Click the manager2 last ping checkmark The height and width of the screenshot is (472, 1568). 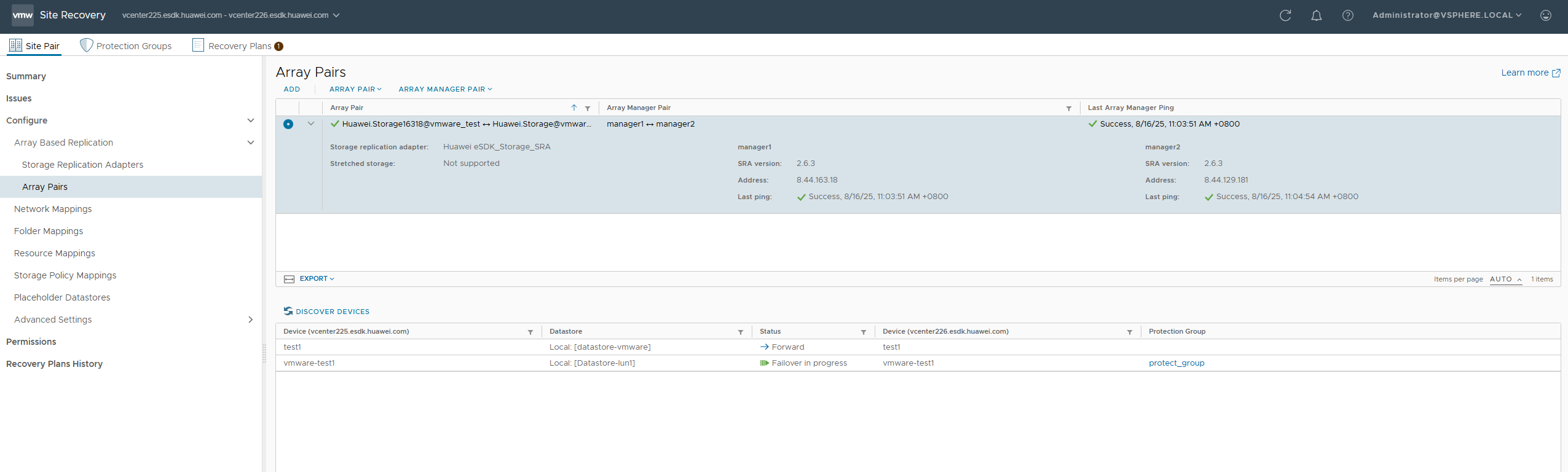click(1209, 197)
